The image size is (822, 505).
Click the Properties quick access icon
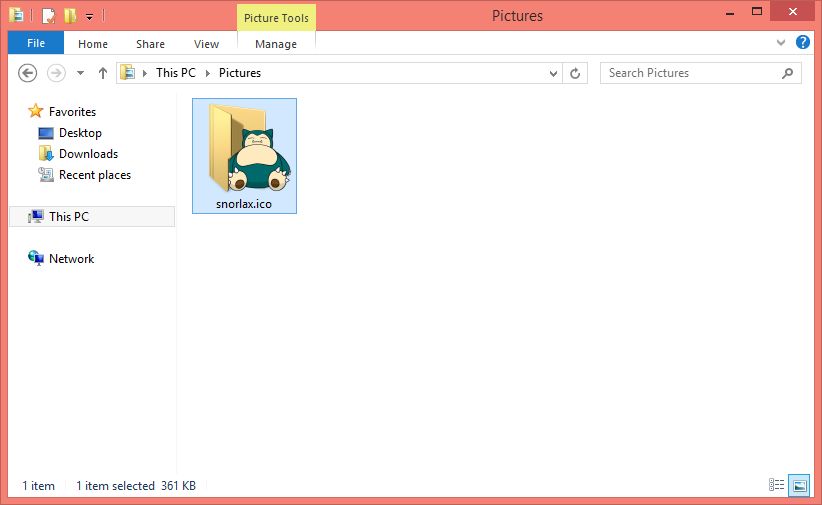(x=48, y=16)
